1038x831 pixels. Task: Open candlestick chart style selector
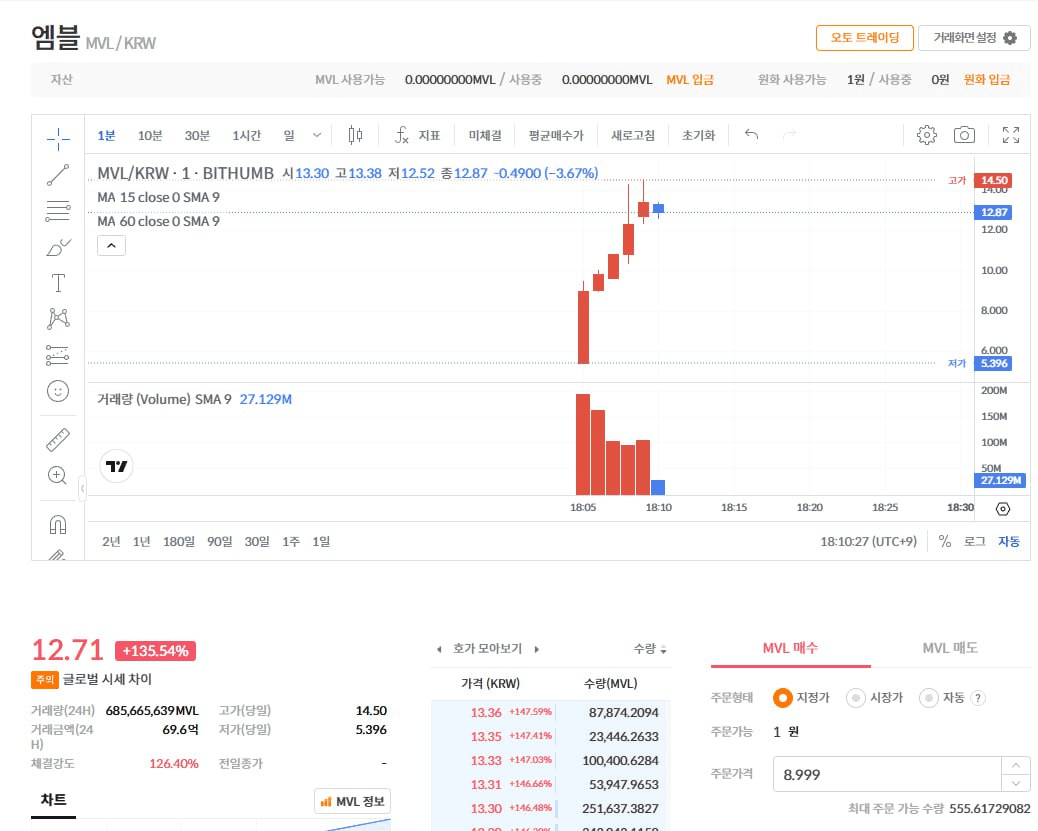pyautogui.click(x=355, y=135)
